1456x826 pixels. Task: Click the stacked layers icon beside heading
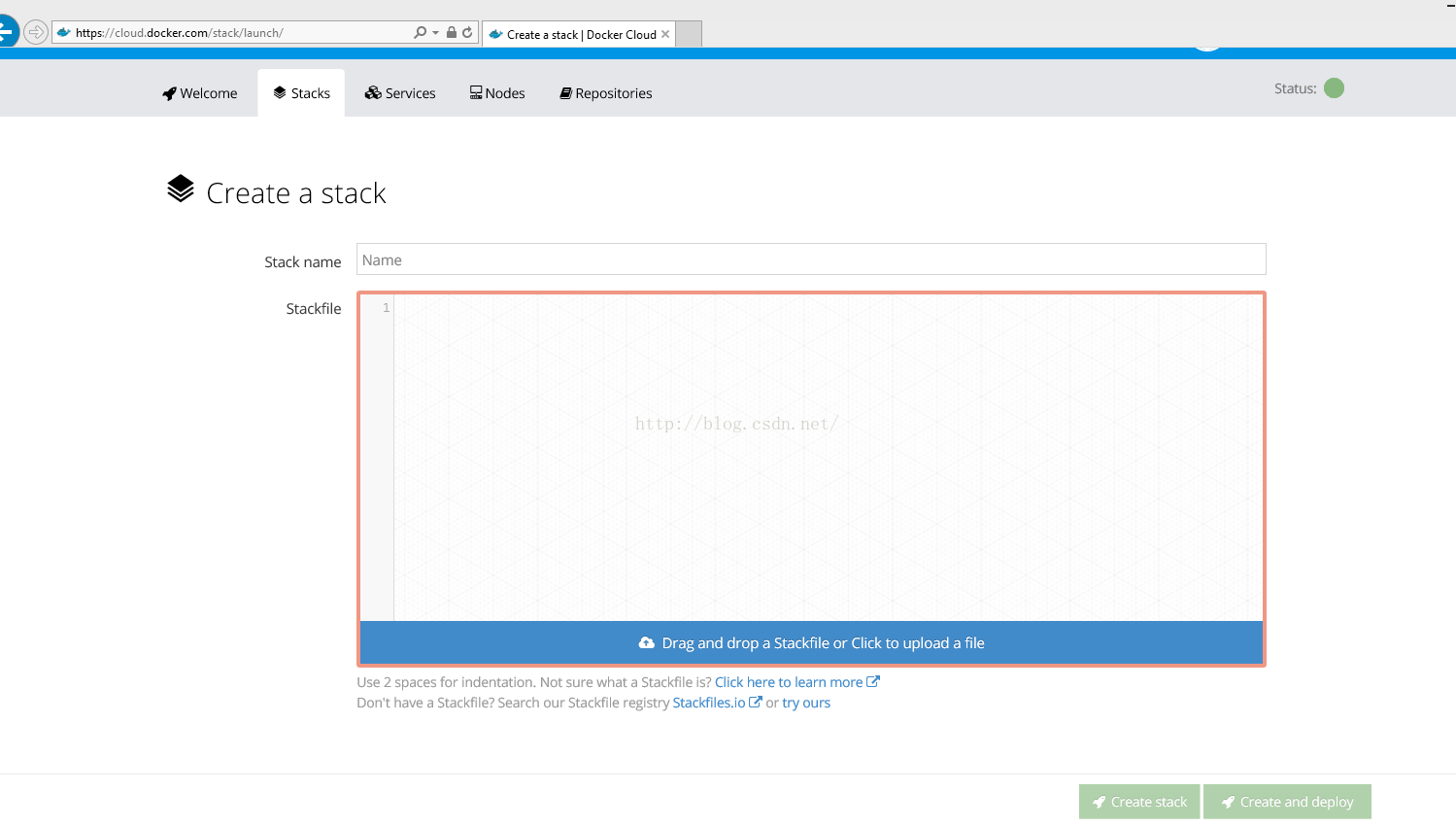coord(181,189)
